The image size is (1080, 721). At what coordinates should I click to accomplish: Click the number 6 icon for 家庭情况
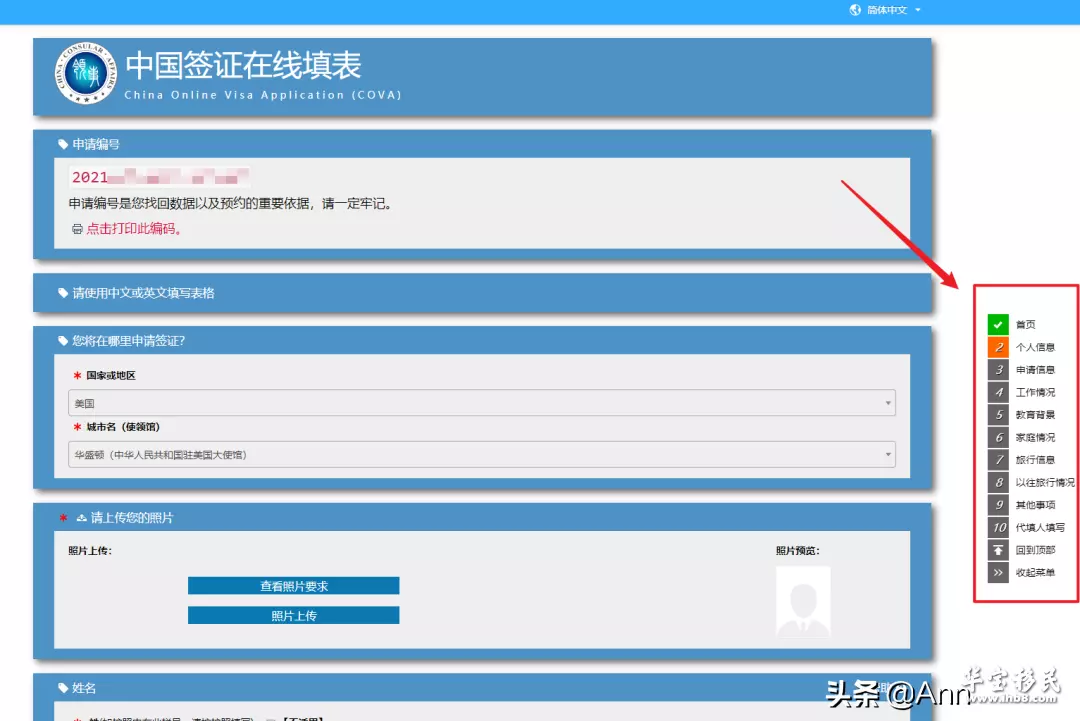click(997, 437)
